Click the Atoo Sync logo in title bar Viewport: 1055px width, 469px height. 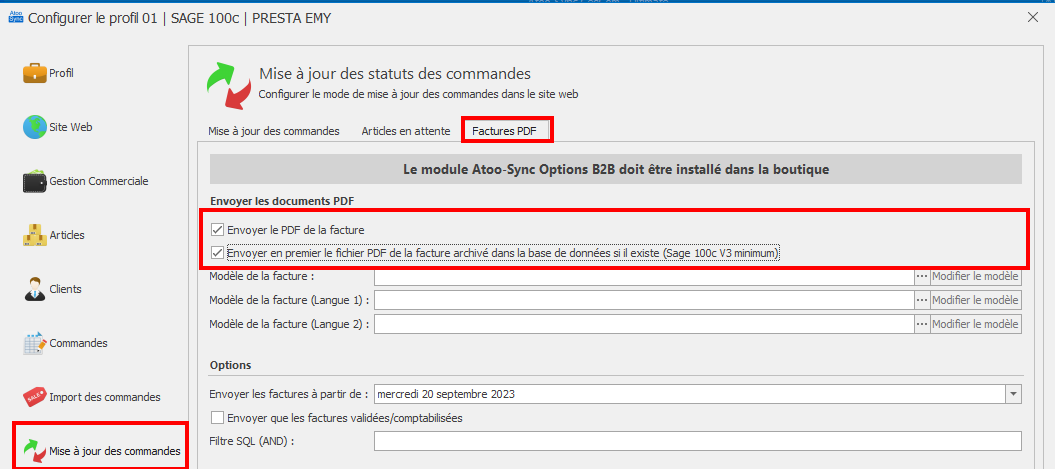tap(15, 17)
